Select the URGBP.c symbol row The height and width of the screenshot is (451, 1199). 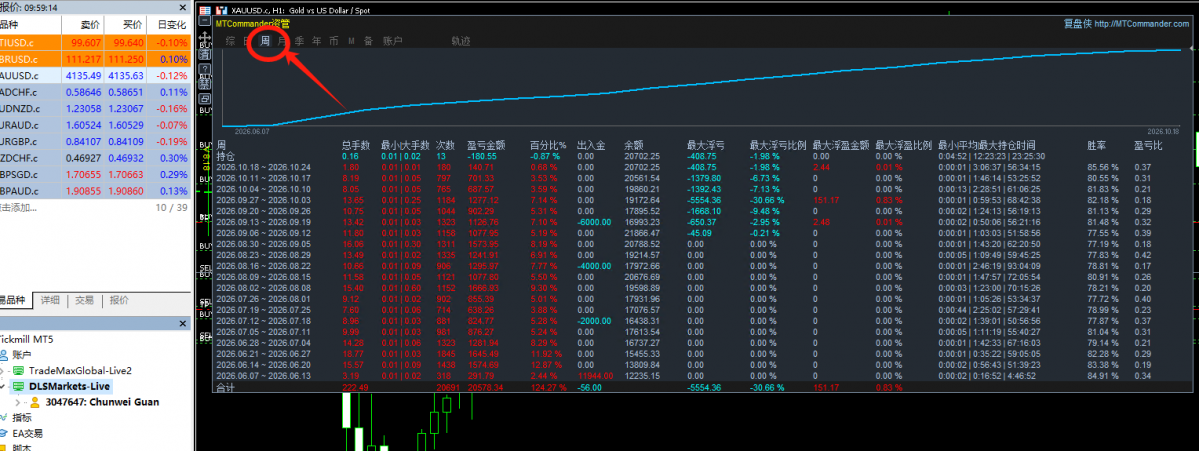pyautogui.click(x=95, y=141)
